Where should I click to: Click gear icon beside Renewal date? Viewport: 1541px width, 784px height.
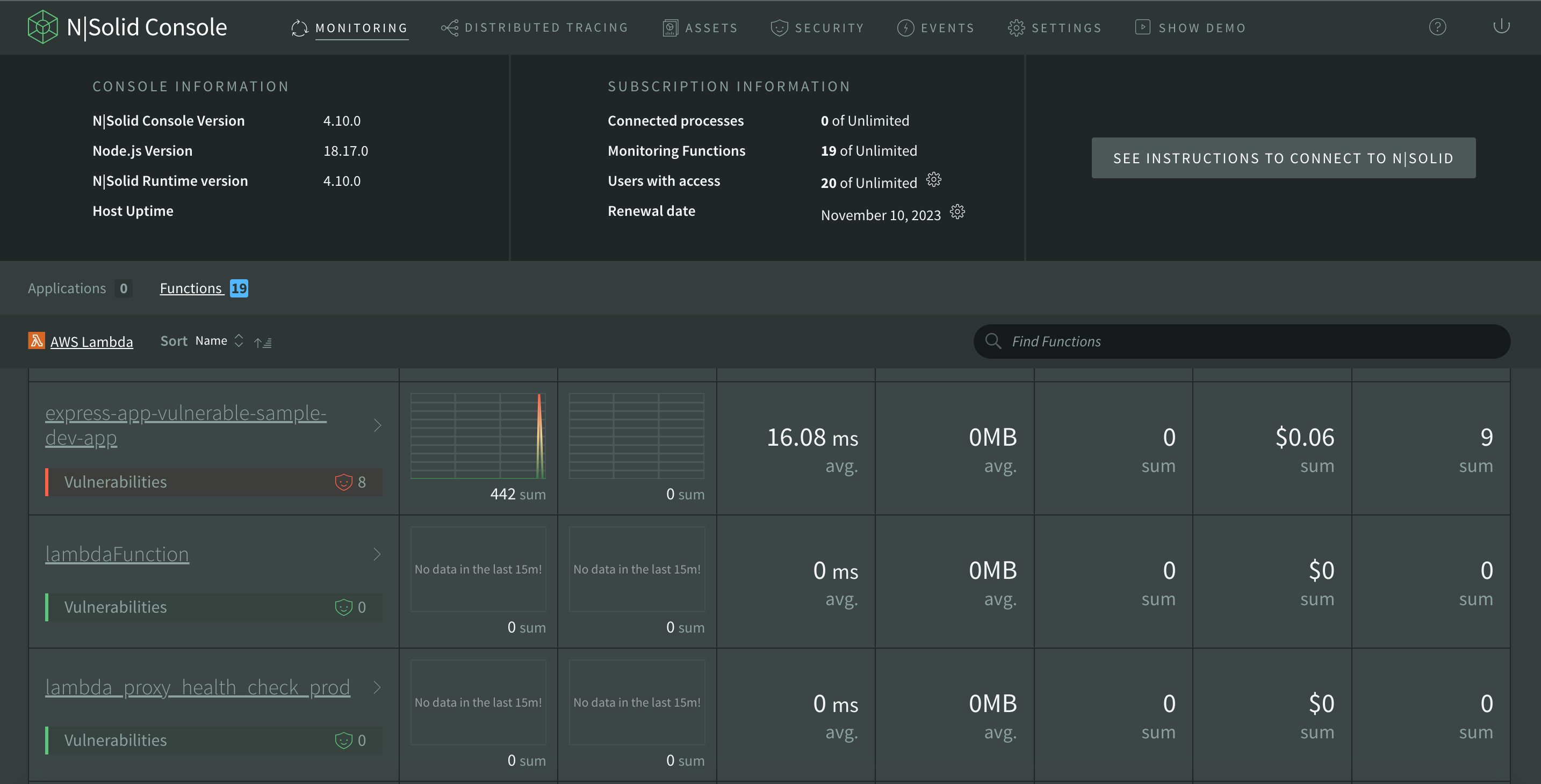957,212
